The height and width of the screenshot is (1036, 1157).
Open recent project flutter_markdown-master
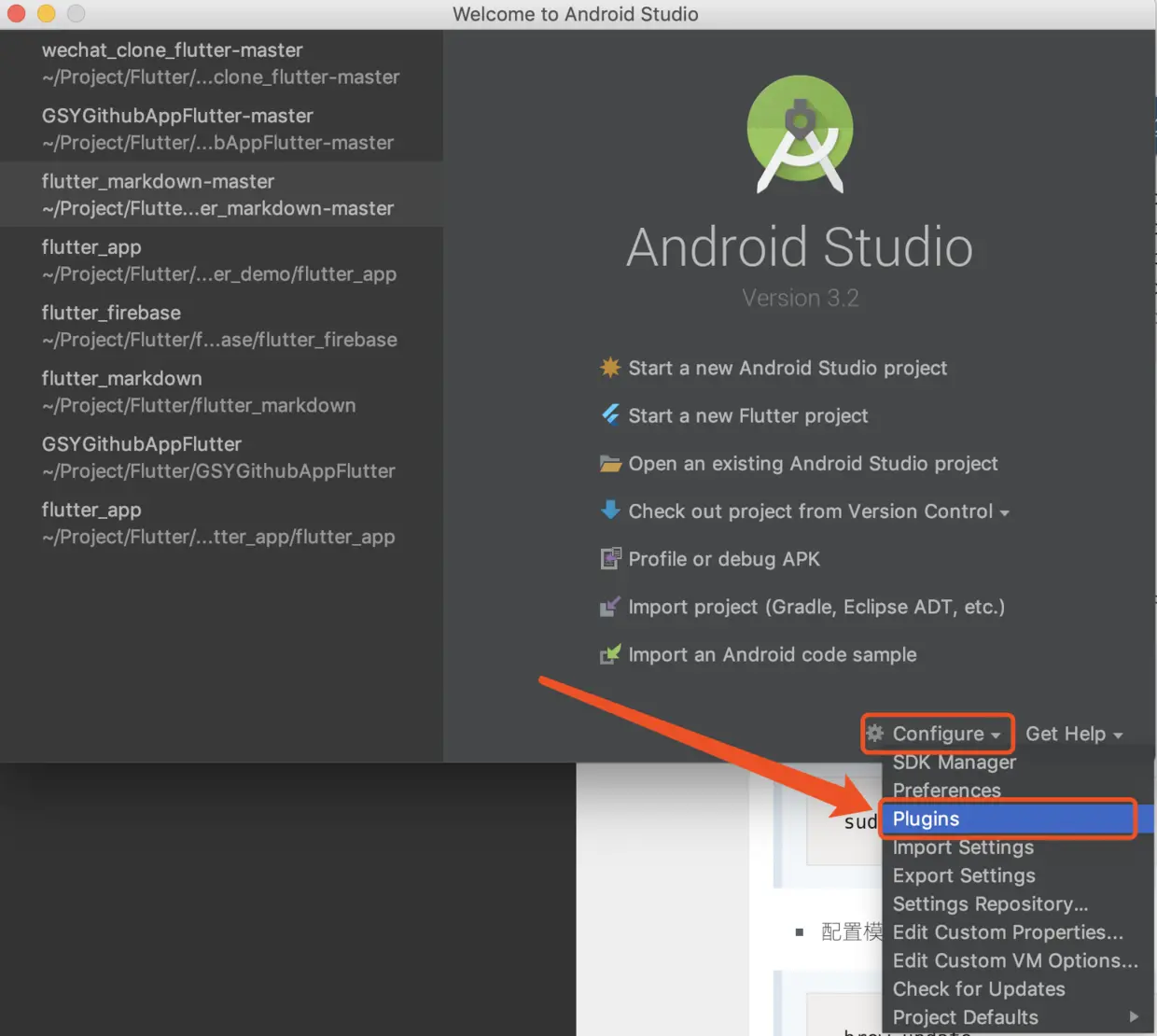click(x=221, y=194)
